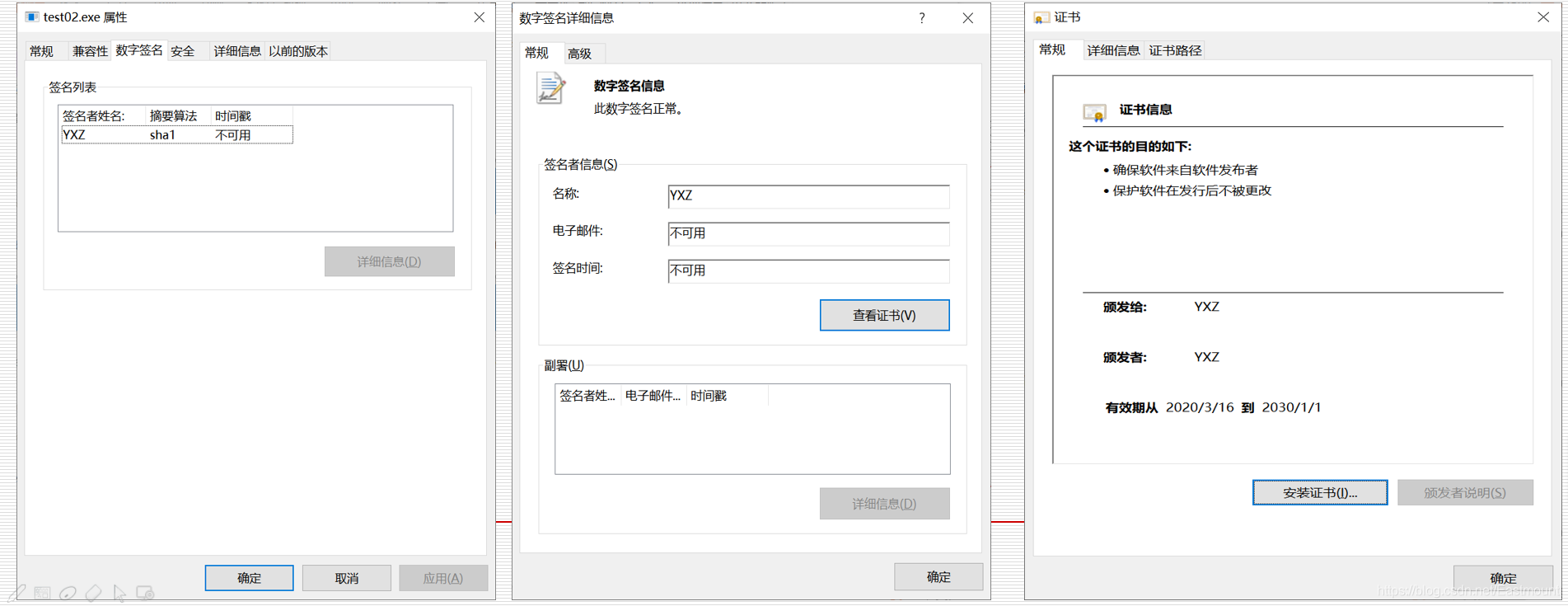The width and height of the screenshot is (1568, 606).
Task: Click text 保护软件在发行后不被更改
Action: 1191,190
